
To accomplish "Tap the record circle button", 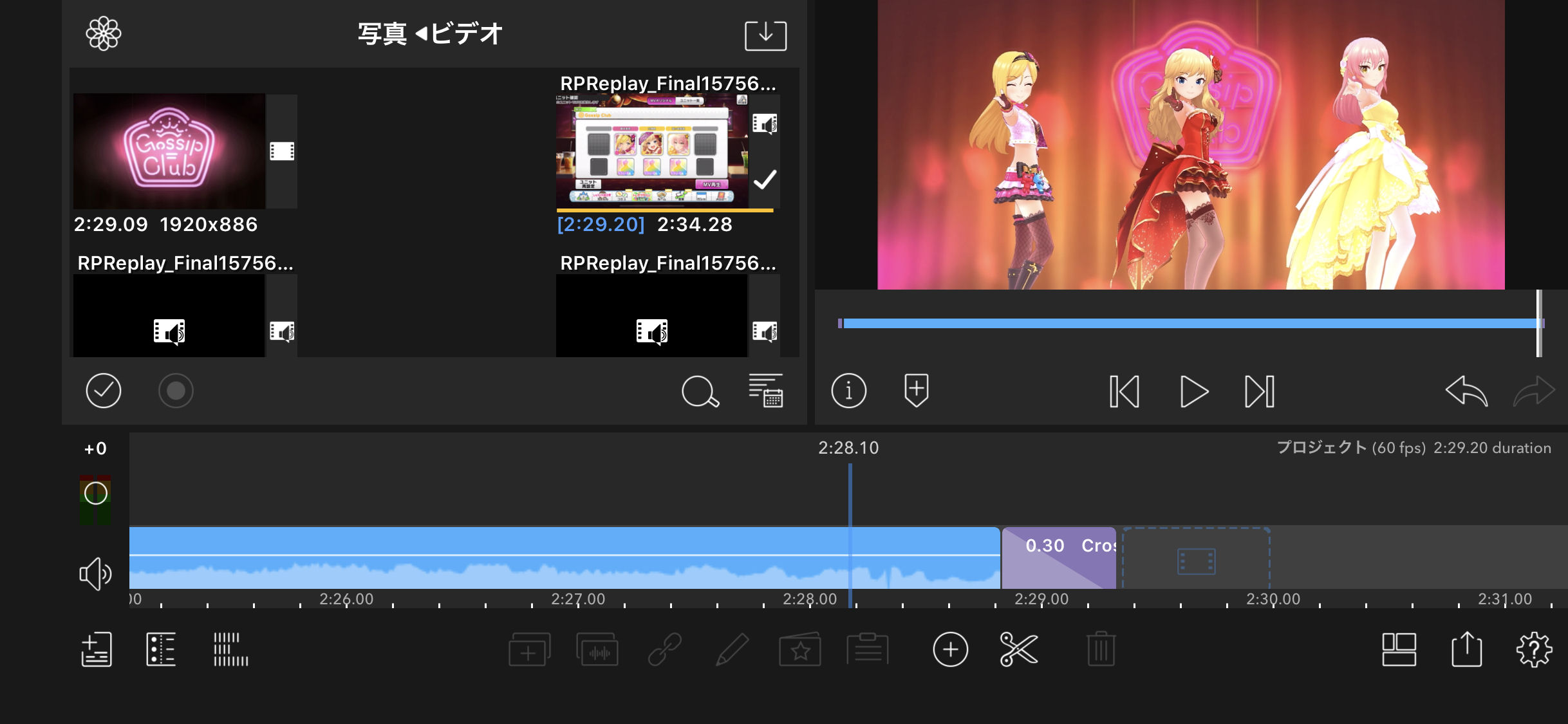I will tap(176, 391).
